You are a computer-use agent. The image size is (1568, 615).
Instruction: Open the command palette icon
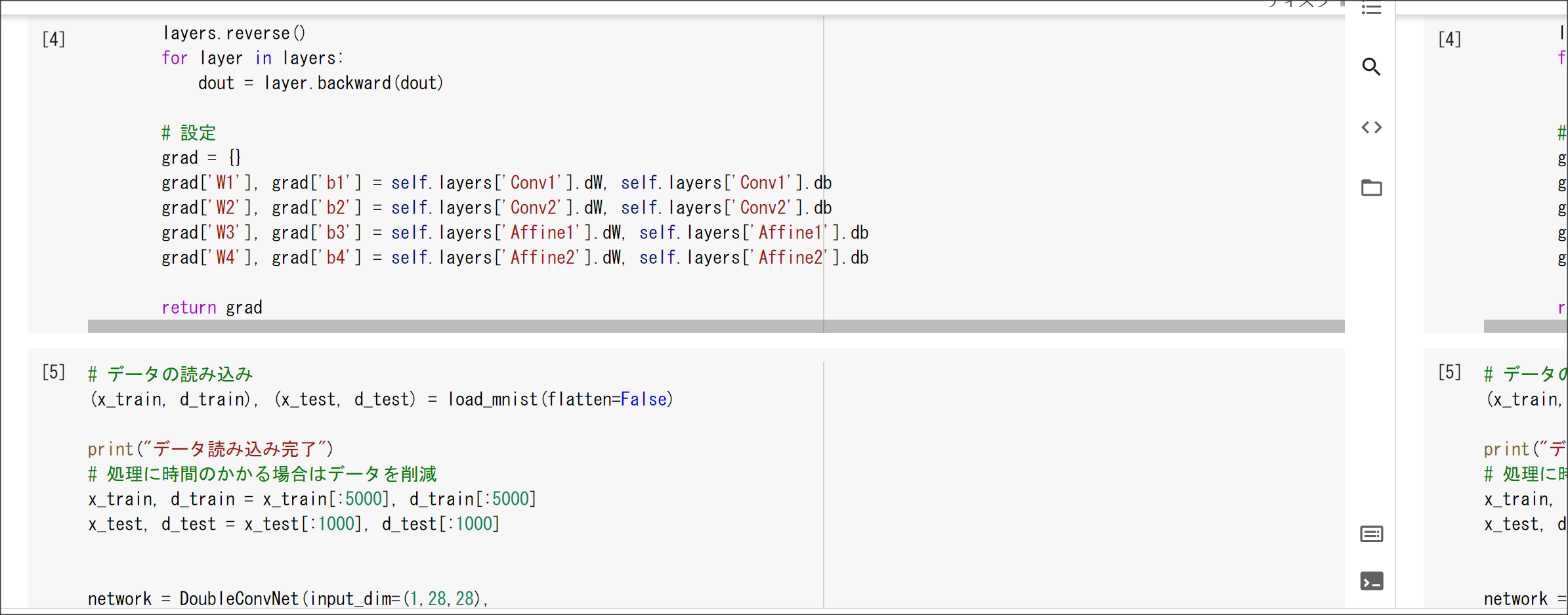tap(1371, 534)
